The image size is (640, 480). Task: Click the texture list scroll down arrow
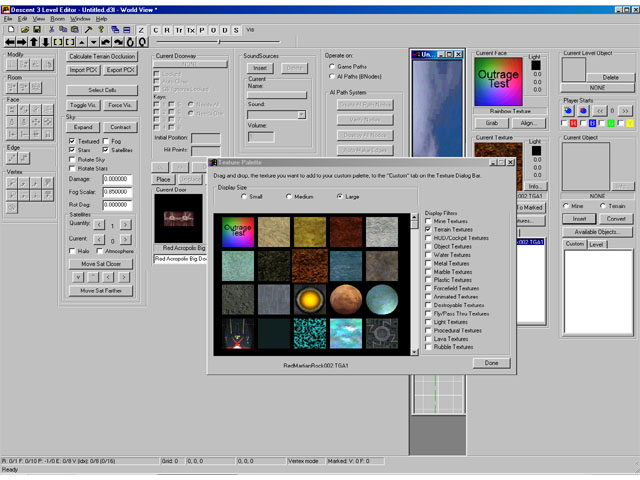point(415,351)
